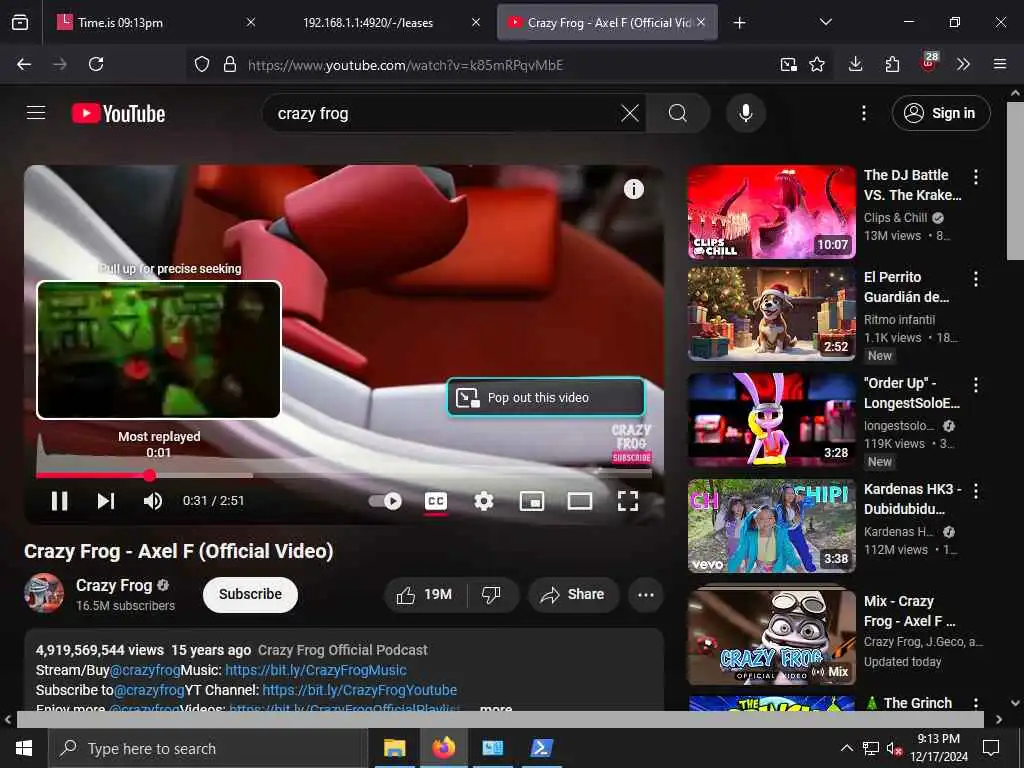Open options for Kardenas HK3 video
The height and width of the screenshot is (768, 1024).
(x=976, y=490)
